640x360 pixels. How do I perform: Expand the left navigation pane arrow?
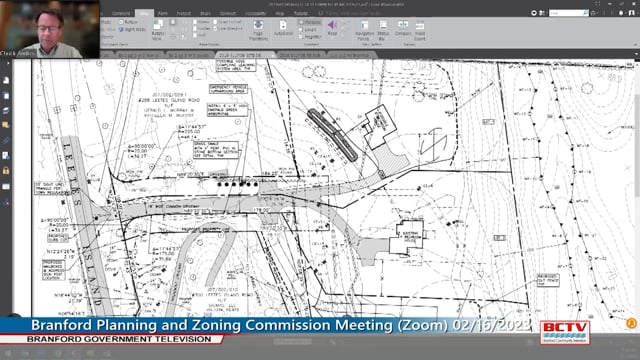point(8,64)
